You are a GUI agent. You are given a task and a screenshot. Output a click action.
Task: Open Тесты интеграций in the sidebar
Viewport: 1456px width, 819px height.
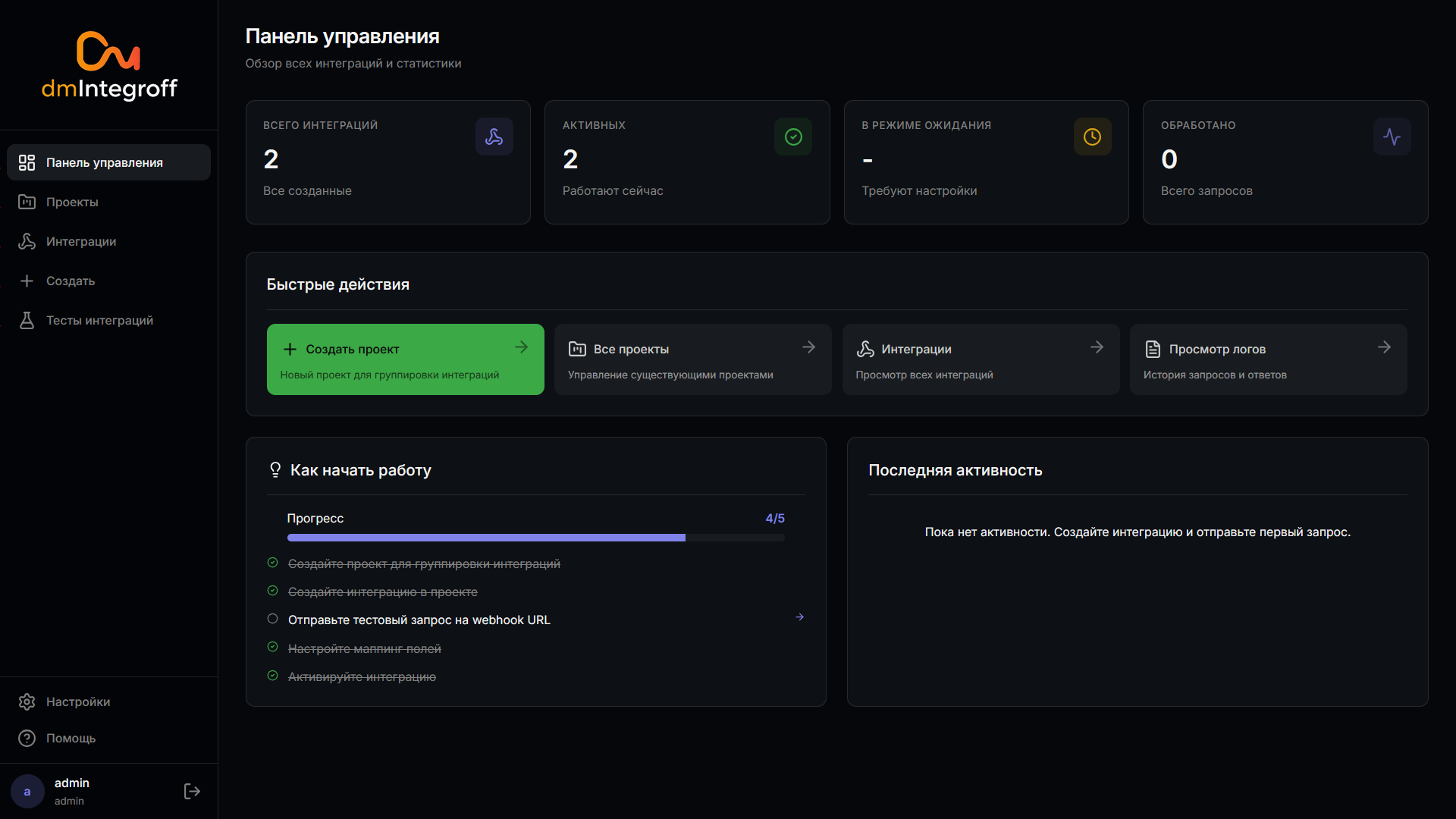coord(99,320)
